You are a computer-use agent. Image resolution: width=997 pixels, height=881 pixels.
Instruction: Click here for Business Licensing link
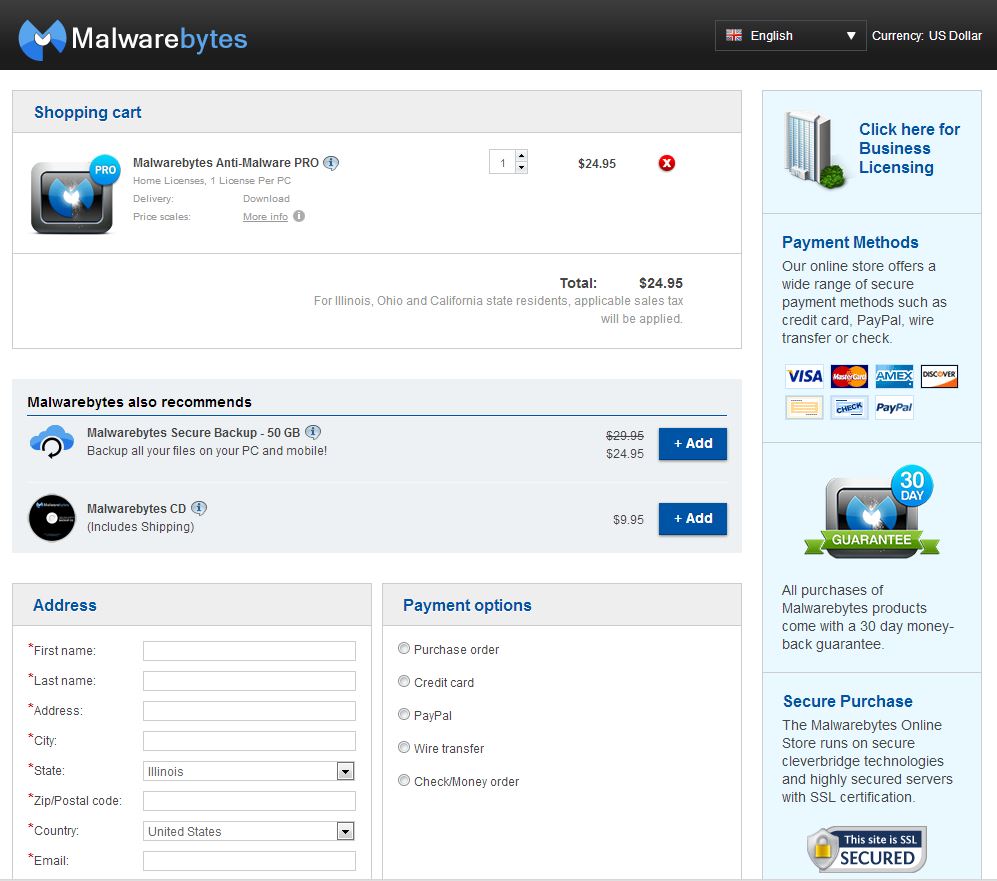[909, 148]
